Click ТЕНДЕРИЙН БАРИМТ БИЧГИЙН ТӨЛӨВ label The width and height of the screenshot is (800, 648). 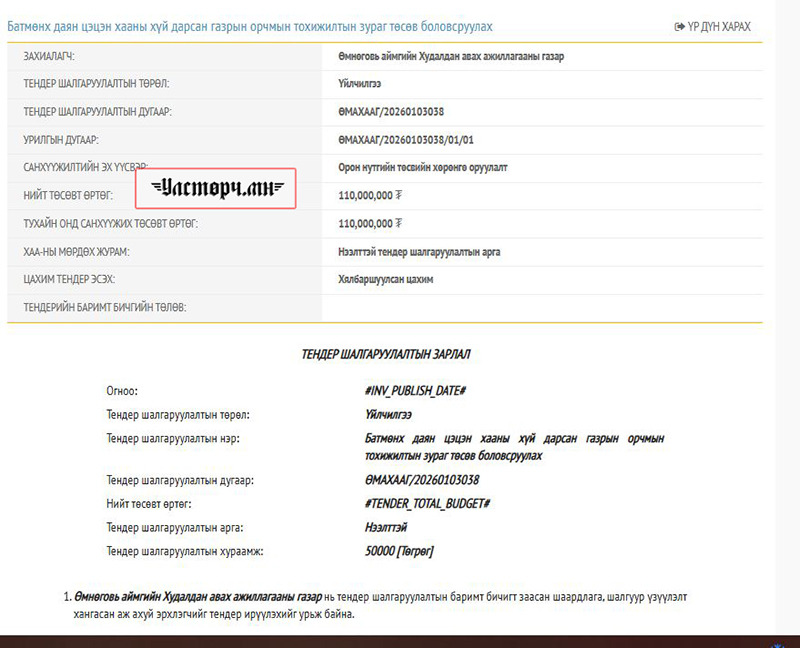pos(105,308)
